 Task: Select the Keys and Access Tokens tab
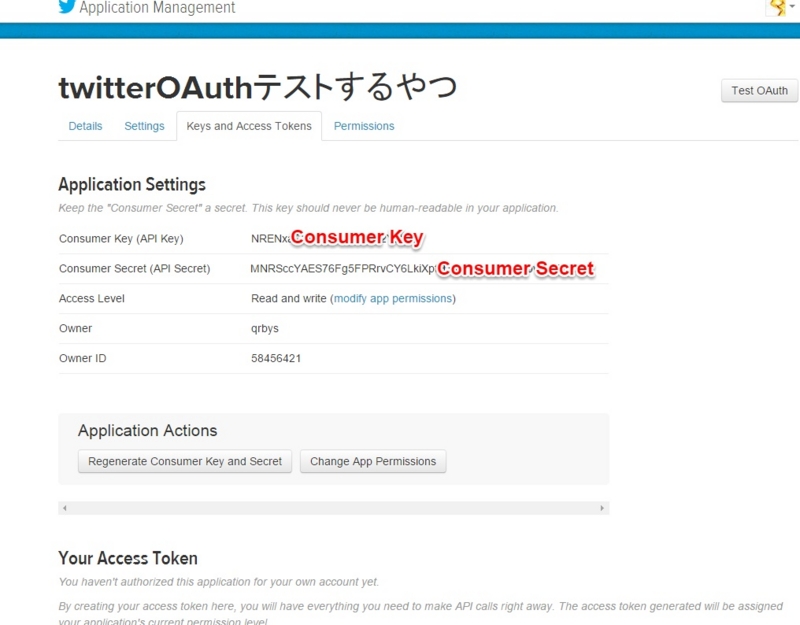[249, 126]
